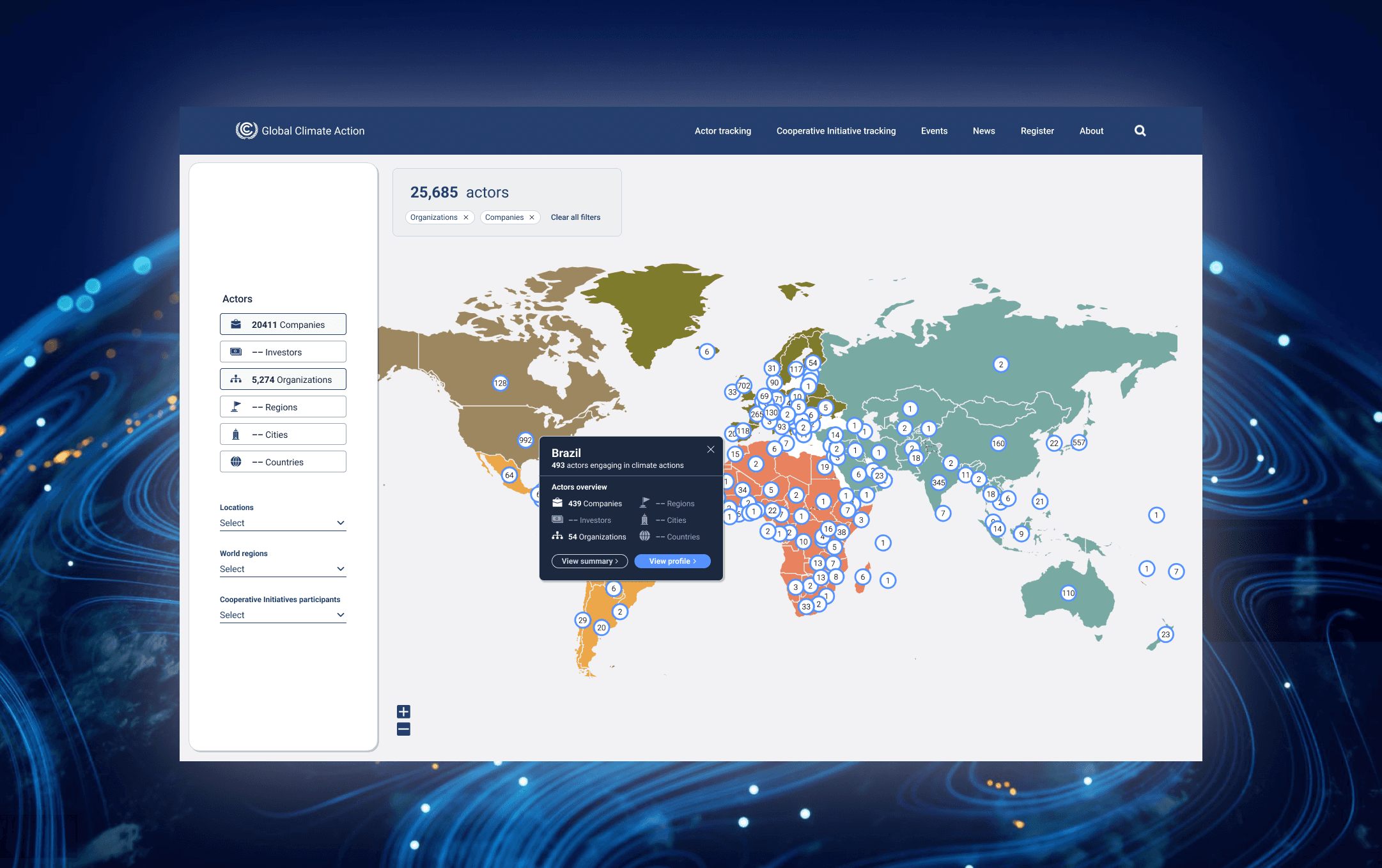Click the View profile button

672,561
